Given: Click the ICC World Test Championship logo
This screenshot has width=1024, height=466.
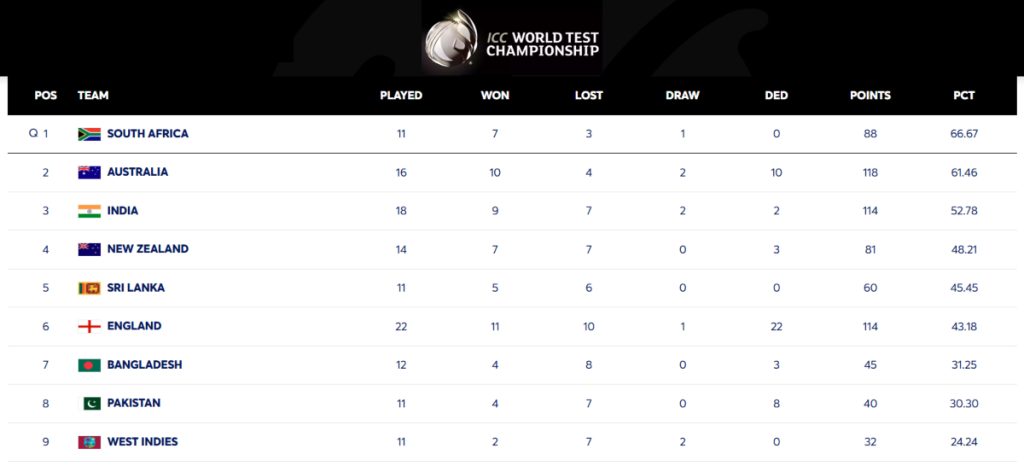Looking at the screenshot, I should pyautogui.click(x=512, y=40).
